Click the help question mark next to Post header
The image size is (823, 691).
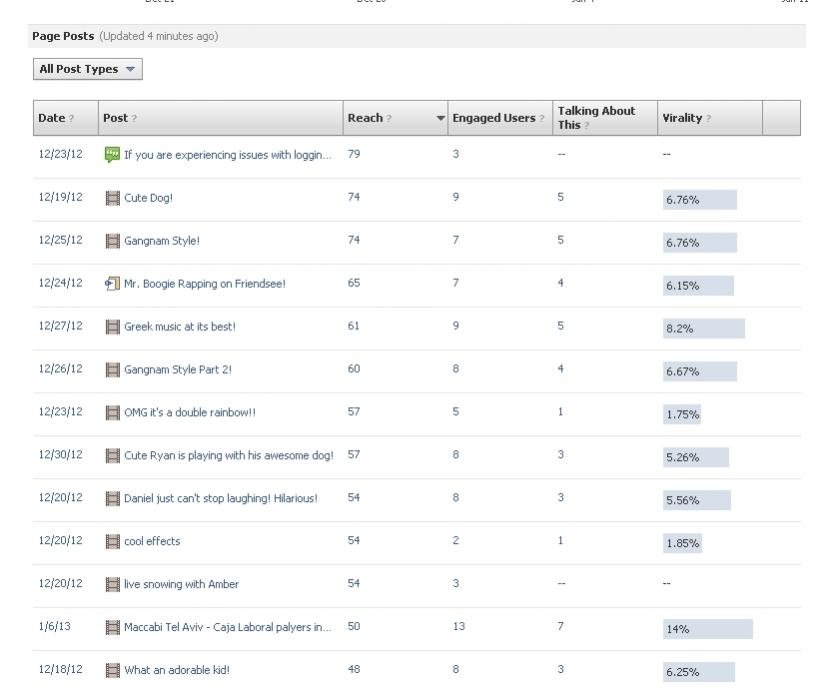(x=134, y=119)
